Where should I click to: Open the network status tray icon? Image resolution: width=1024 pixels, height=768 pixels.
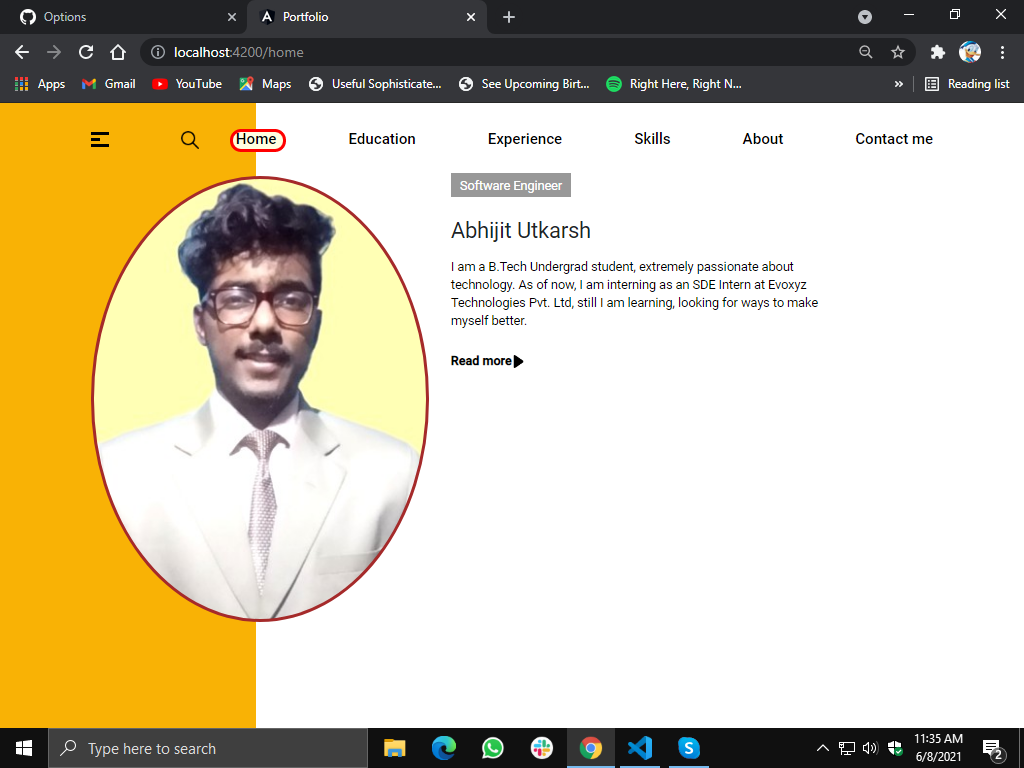847,748
